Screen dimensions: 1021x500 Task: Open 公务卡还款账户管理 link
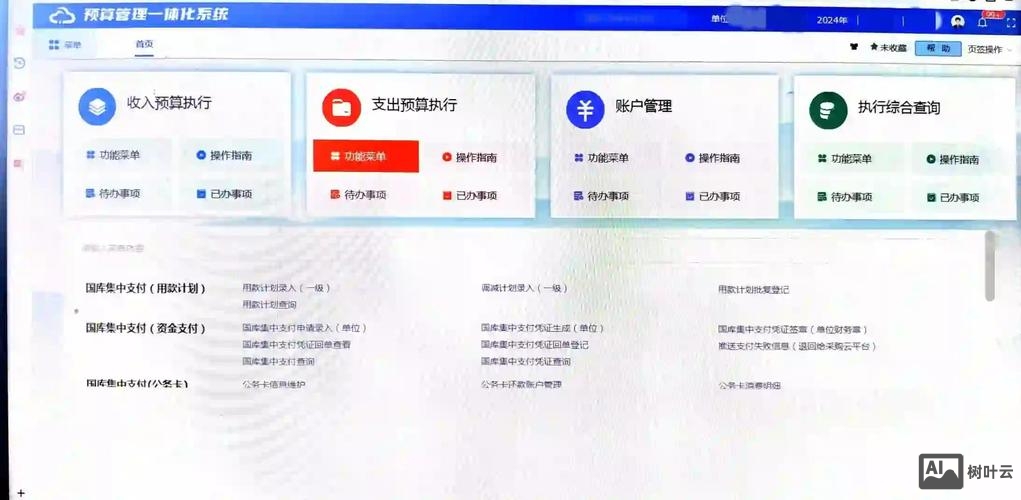pos(521,385)
